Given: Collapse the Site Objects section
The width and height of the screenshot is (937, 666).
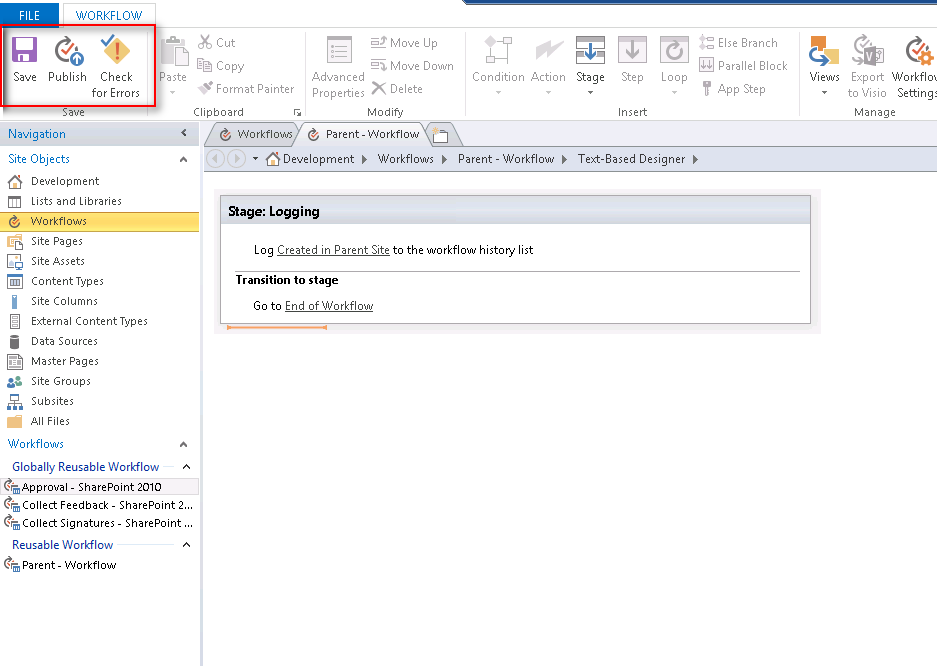Looking at the screenshot, I should click(182, 158).
